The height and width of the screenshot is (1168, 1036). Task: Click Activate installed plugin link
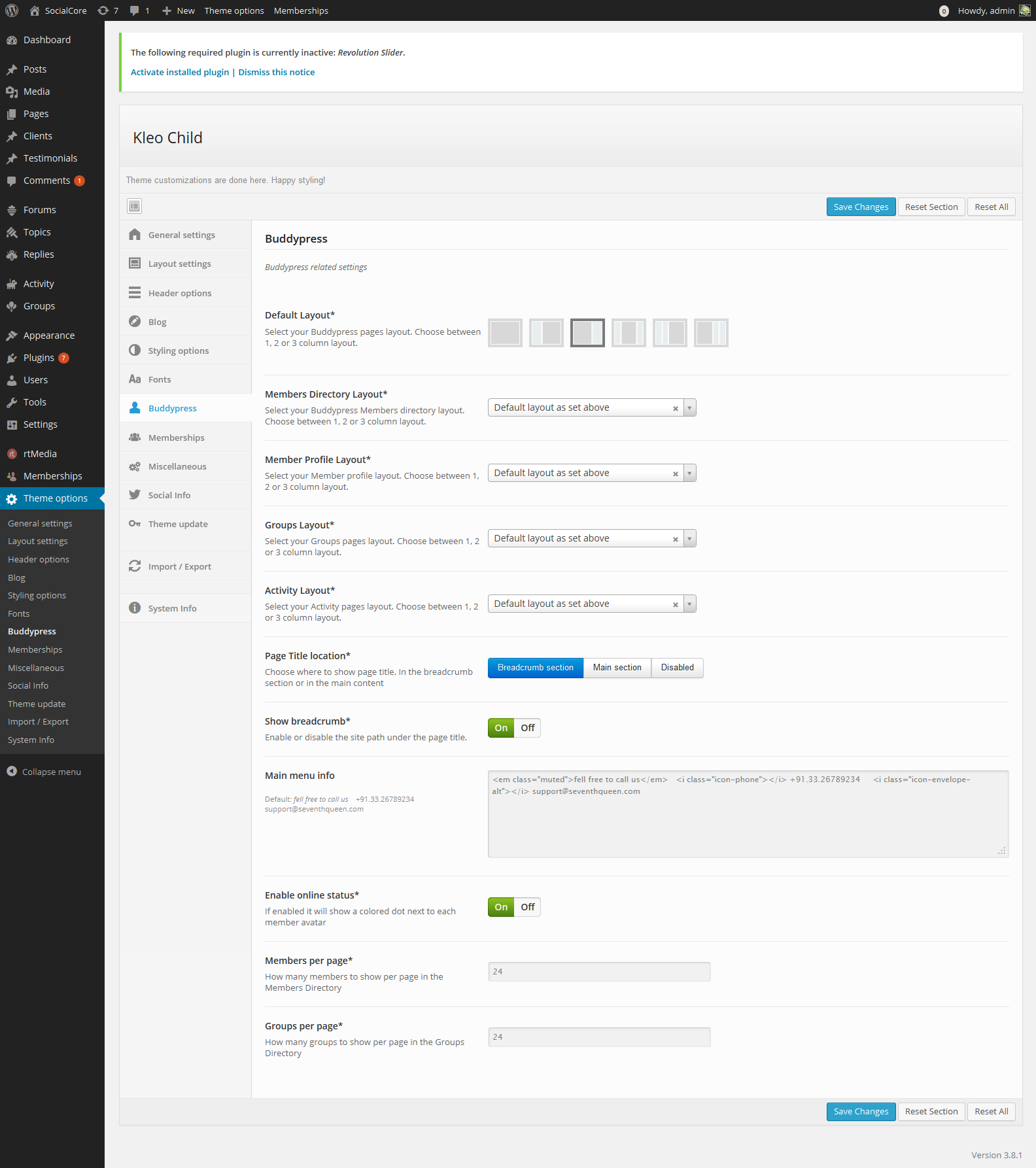tap(180, 72)
